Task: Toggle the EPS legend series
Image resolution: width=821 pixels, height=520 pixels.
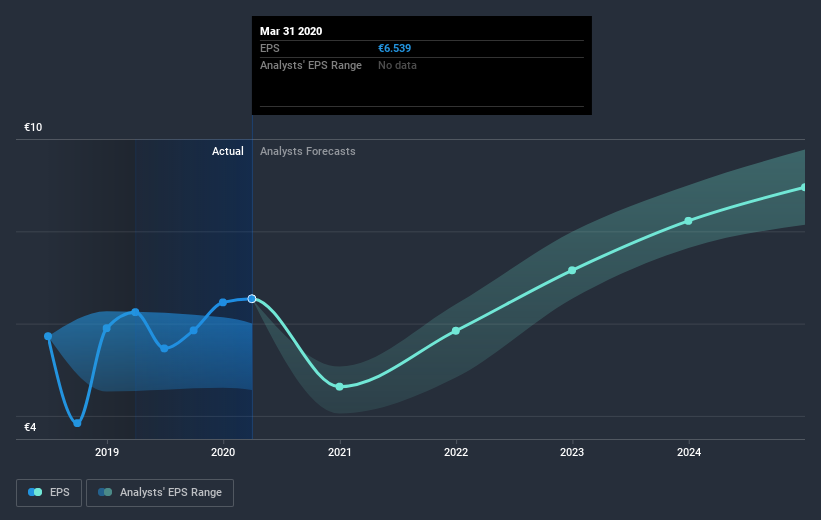Action: 49,492
